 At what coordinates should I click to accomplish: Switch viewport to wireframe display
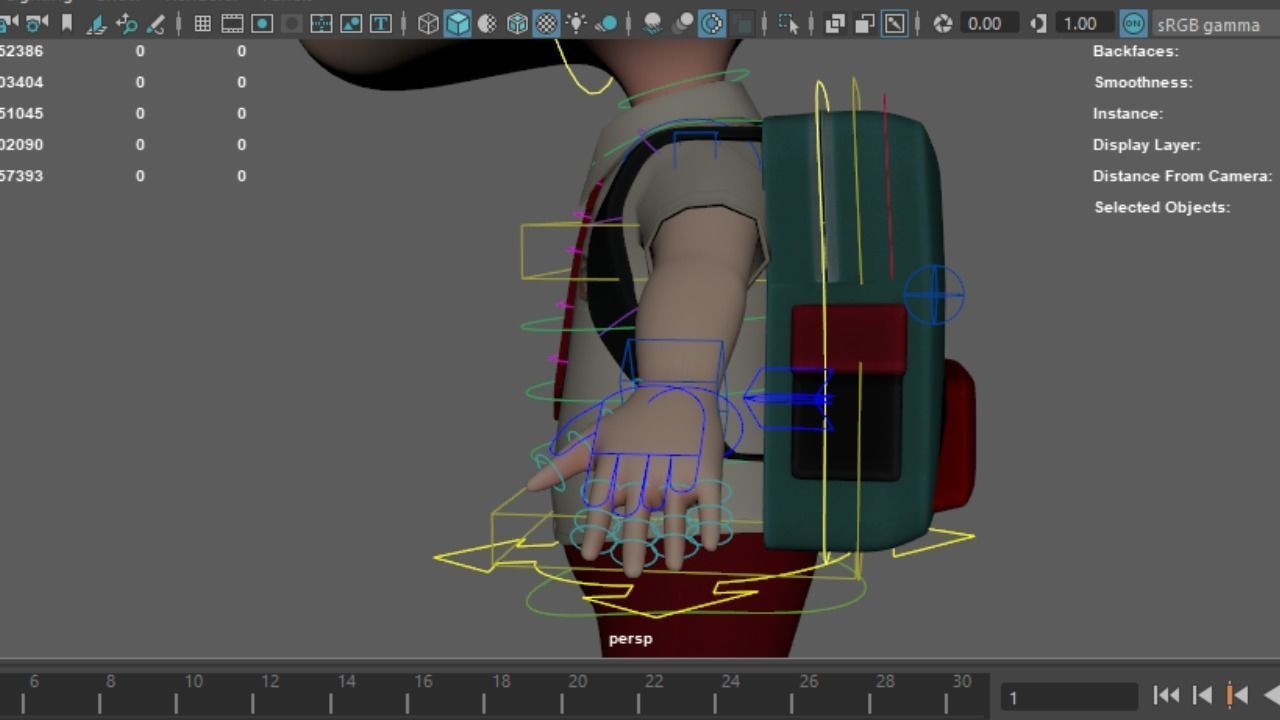(428, 23)
